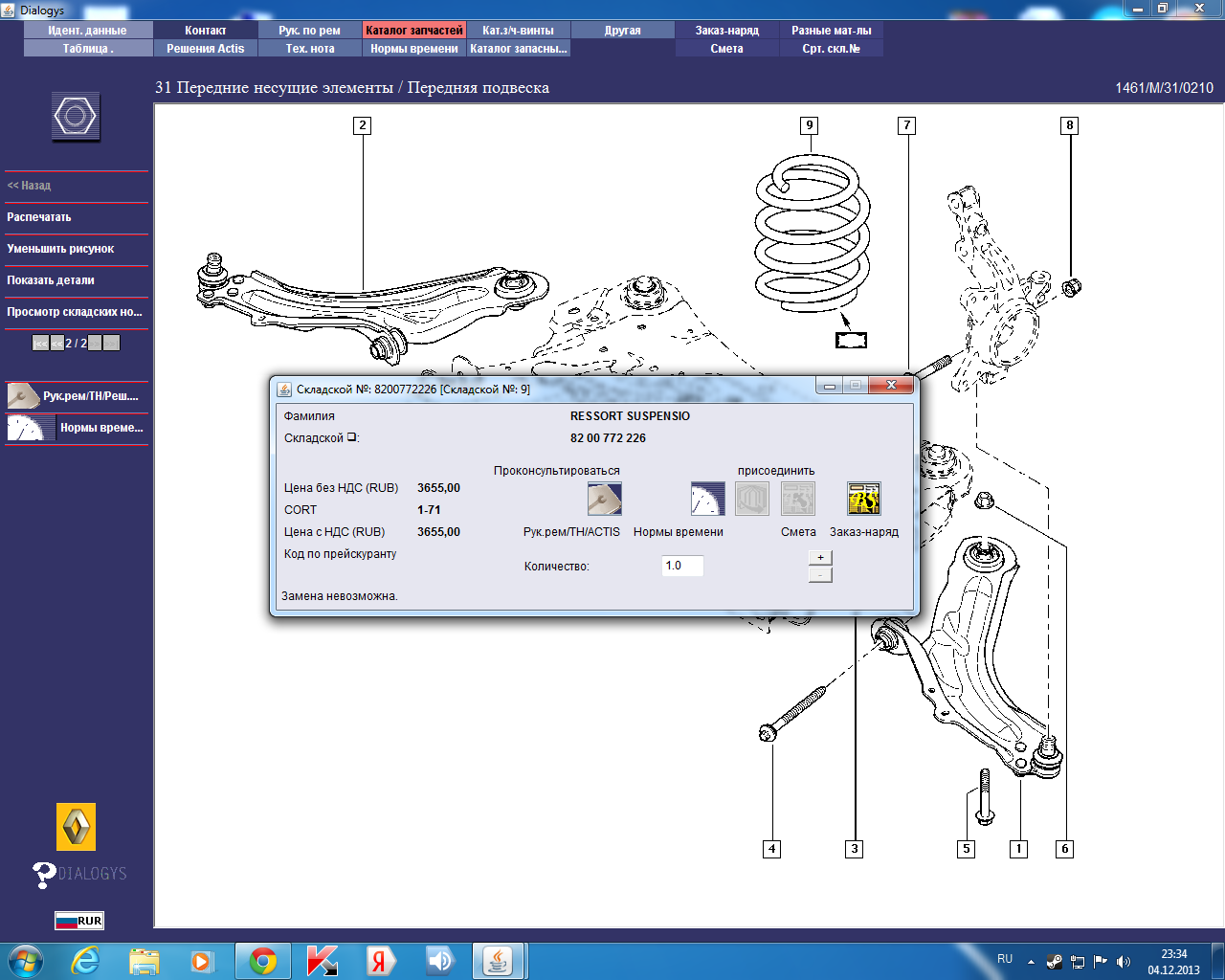Increase quantity with the plus button
Screen dimensions: 1225x980
pyautogui.click(x=820, y=558)
